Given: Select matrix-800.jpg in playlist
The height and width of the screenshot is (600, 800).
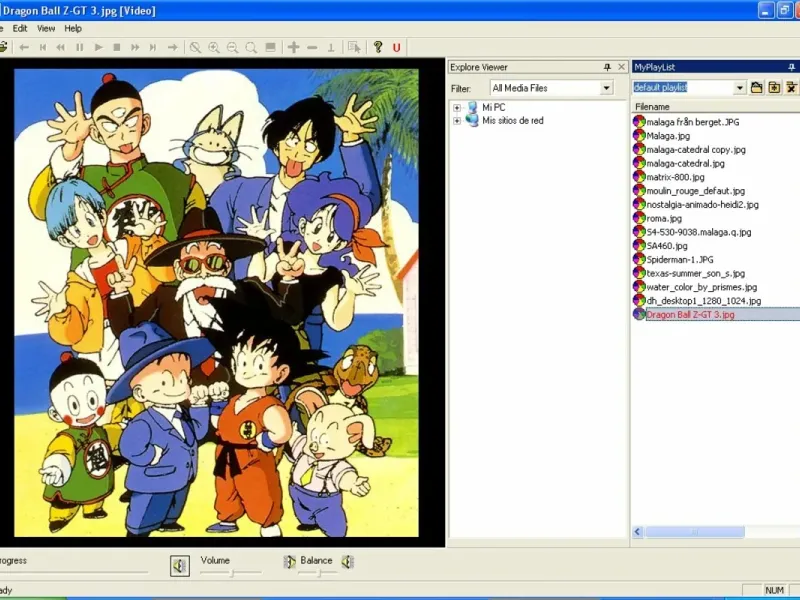Looking at the screenshot, I should (x=675, y=177).
